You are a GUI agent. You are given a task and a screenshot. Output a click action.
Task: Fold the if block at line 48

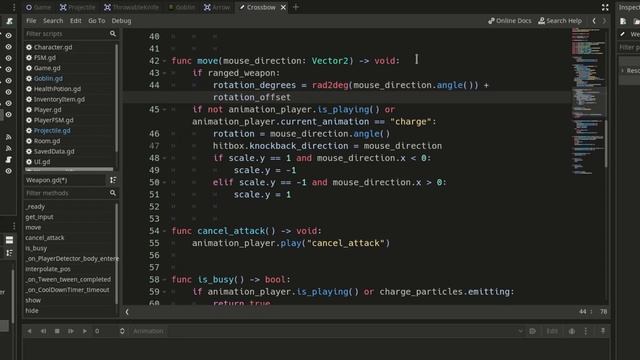tap(164, 158)
